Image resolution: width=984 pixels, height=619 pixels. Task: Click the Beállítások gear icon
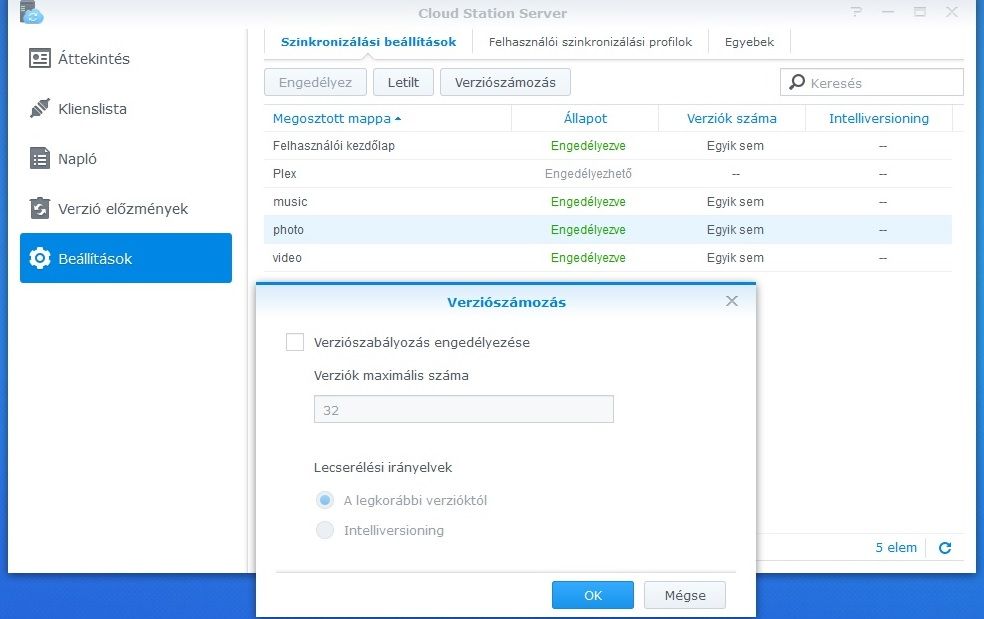tap(40, 258)
